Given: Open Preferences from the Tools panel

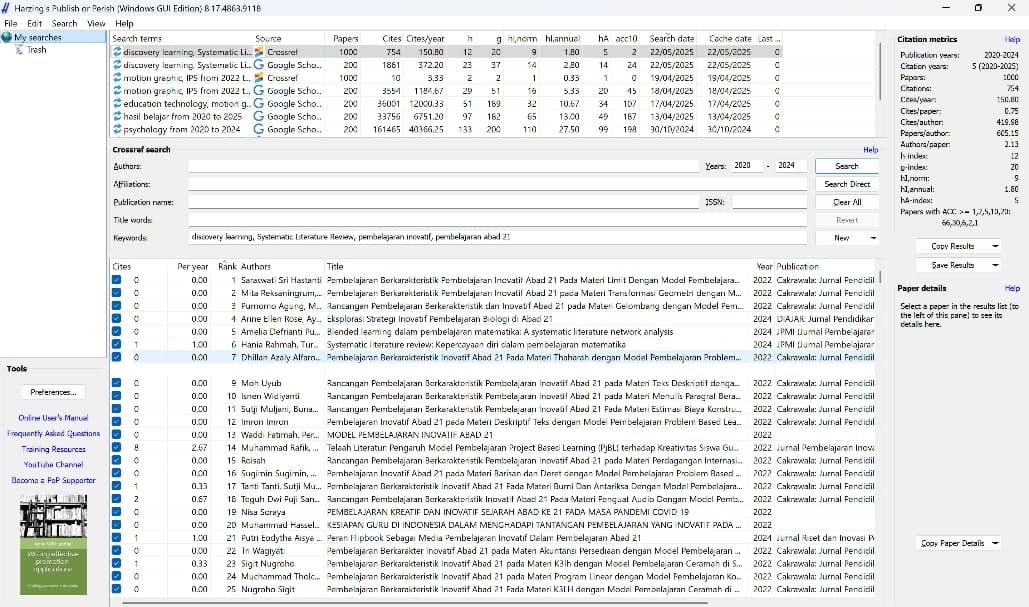Looking at the screenshot, I should 53,392.
